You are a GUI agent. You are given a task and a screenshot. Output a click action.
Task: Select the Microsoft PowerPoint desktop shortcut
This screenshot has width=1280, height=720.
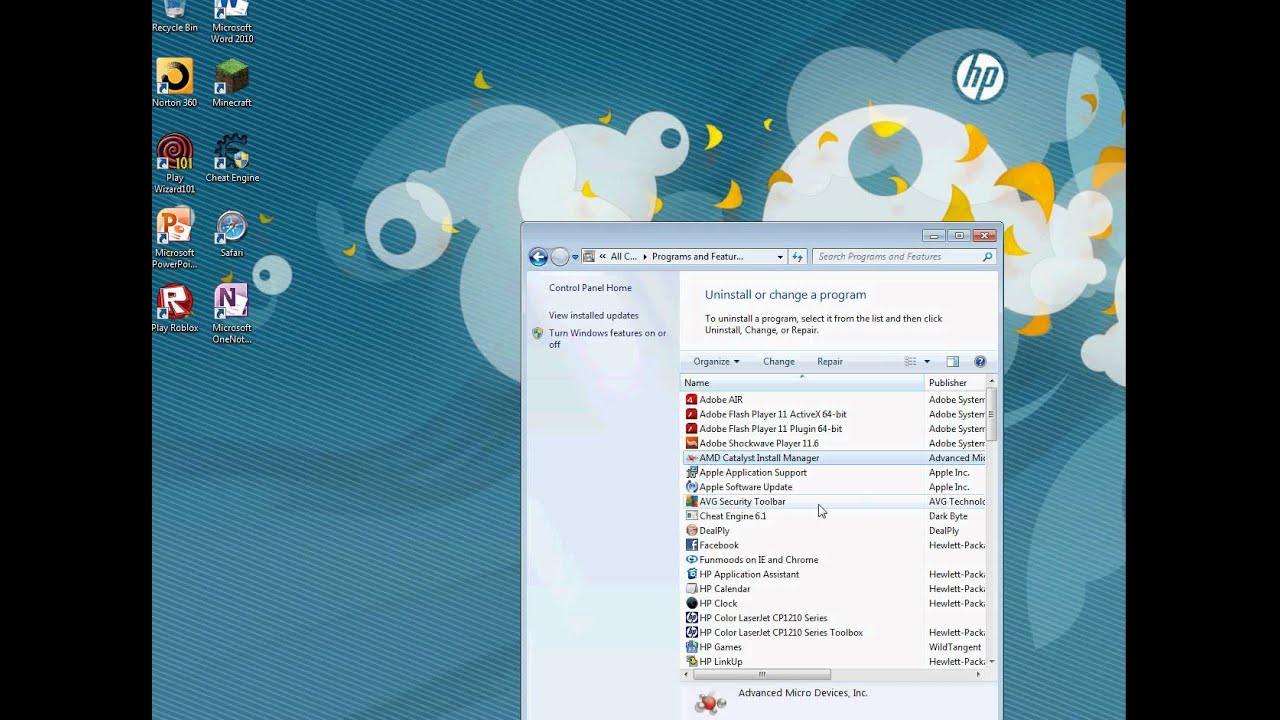(174, 238)
